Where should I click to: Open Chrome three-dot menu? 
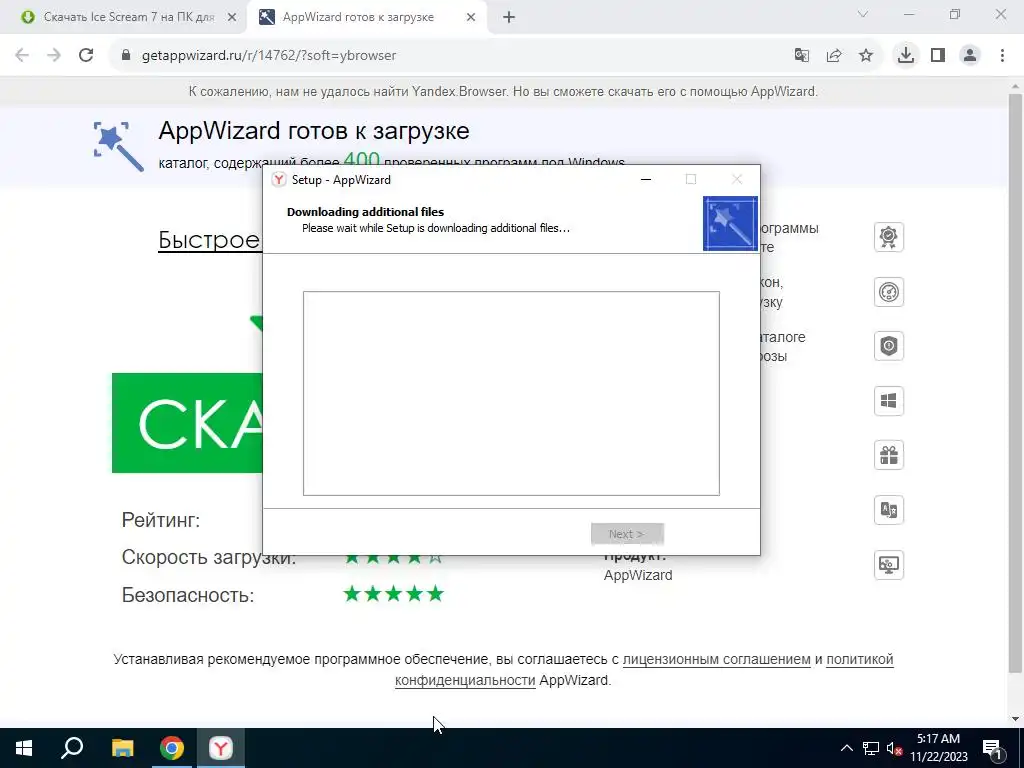(1002, 56)
